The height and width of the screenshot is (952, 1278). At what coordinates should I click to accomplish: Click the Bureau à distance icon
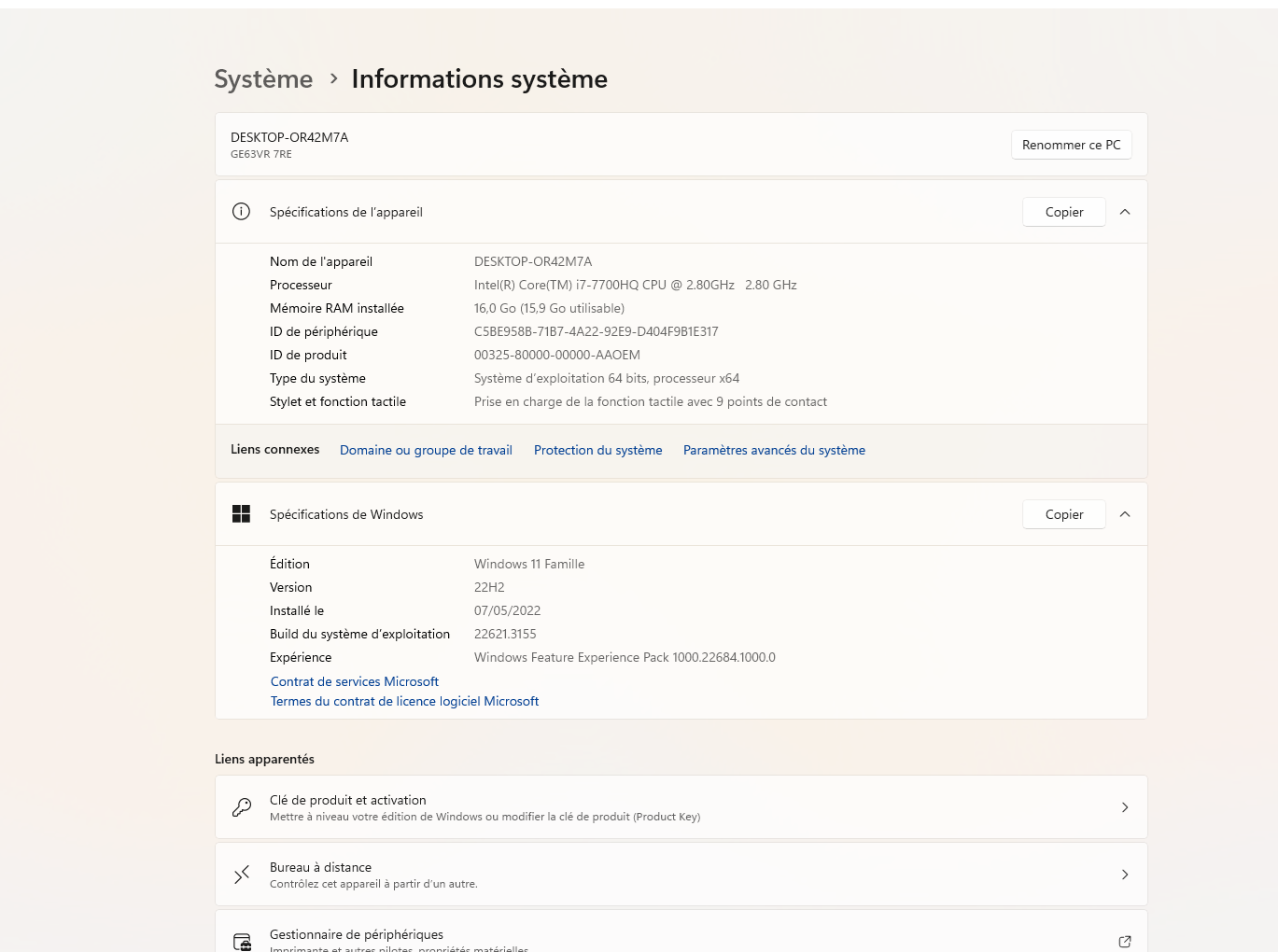[242, 875]
